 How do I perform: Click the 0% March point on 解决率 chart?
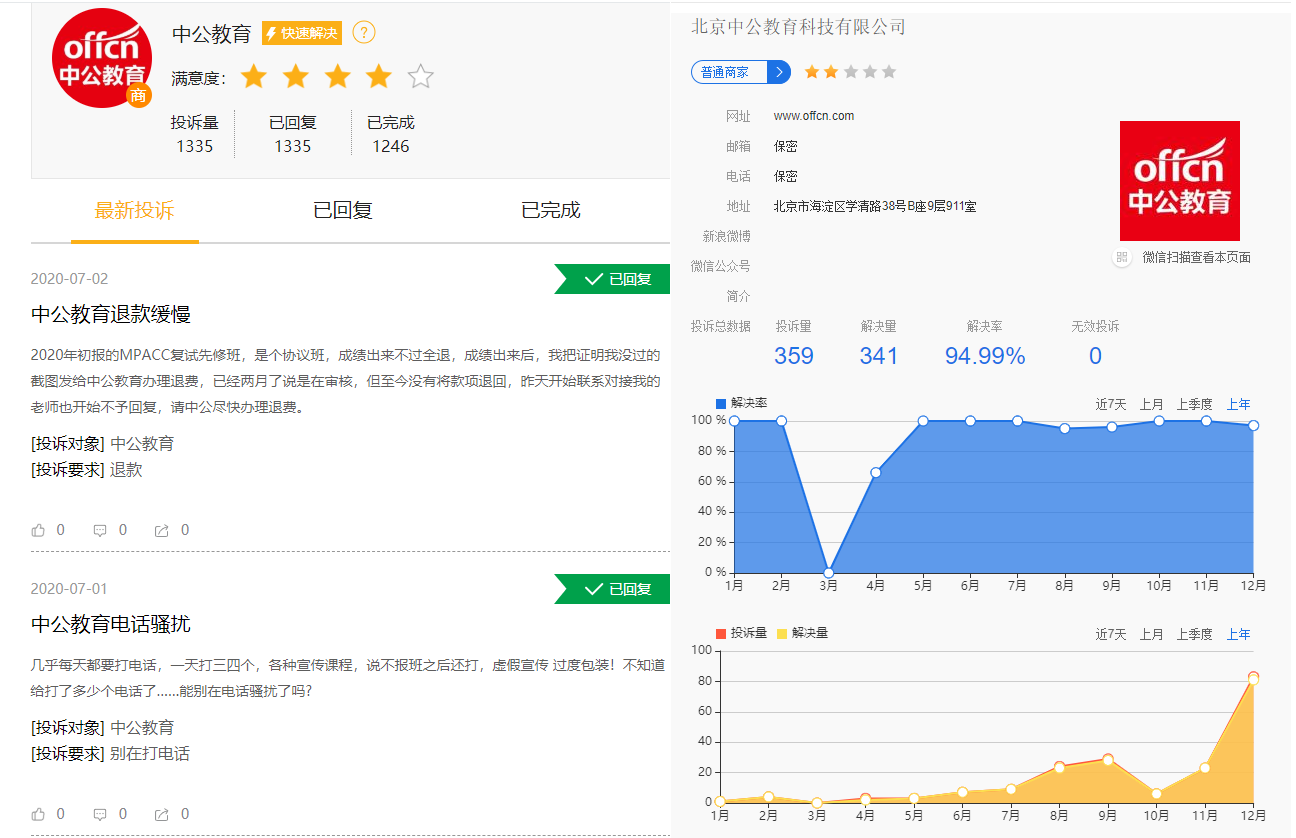tap(828, 572)
